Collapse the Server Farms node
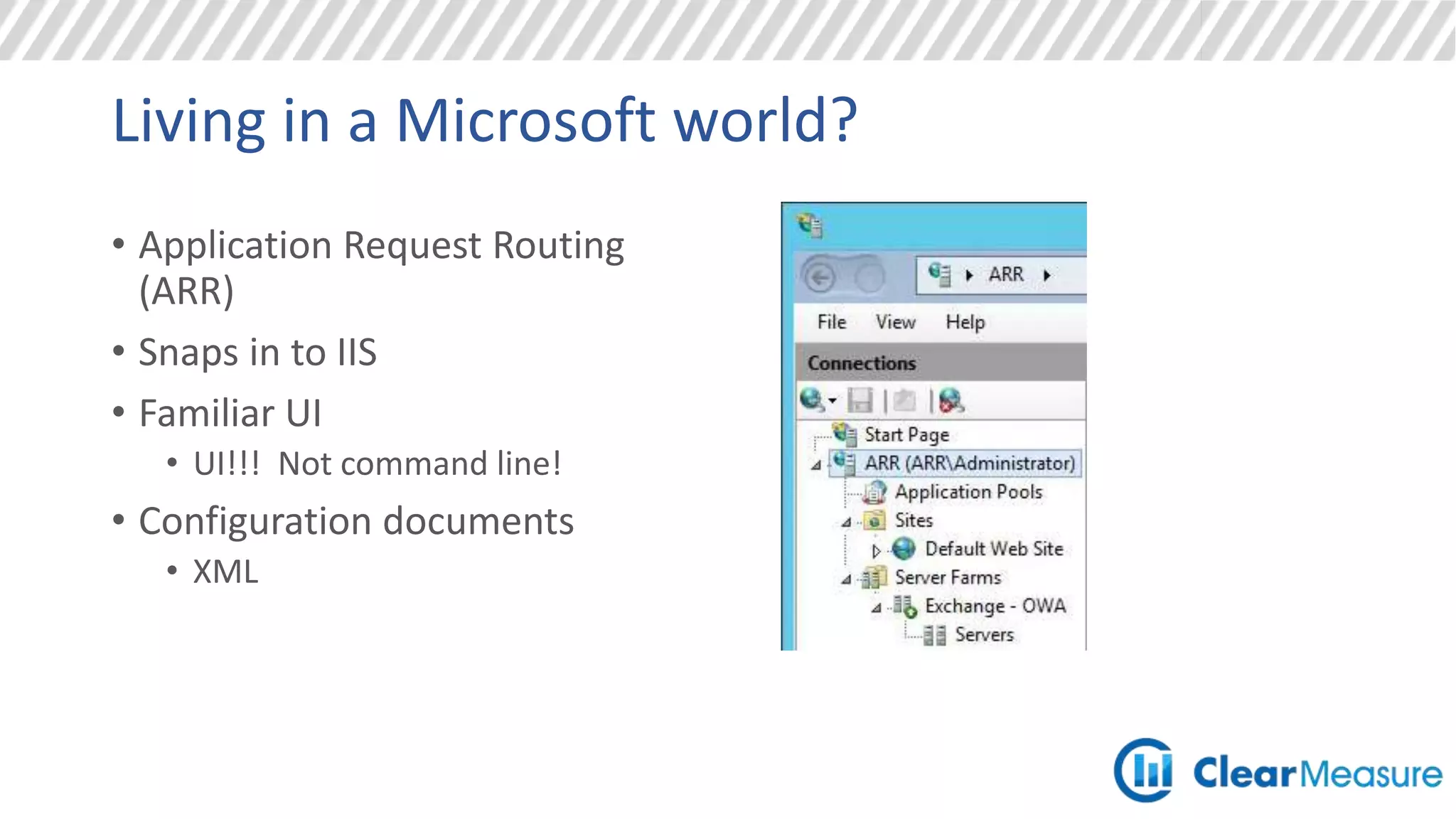1456x819 pixels. tap(846, 579)
